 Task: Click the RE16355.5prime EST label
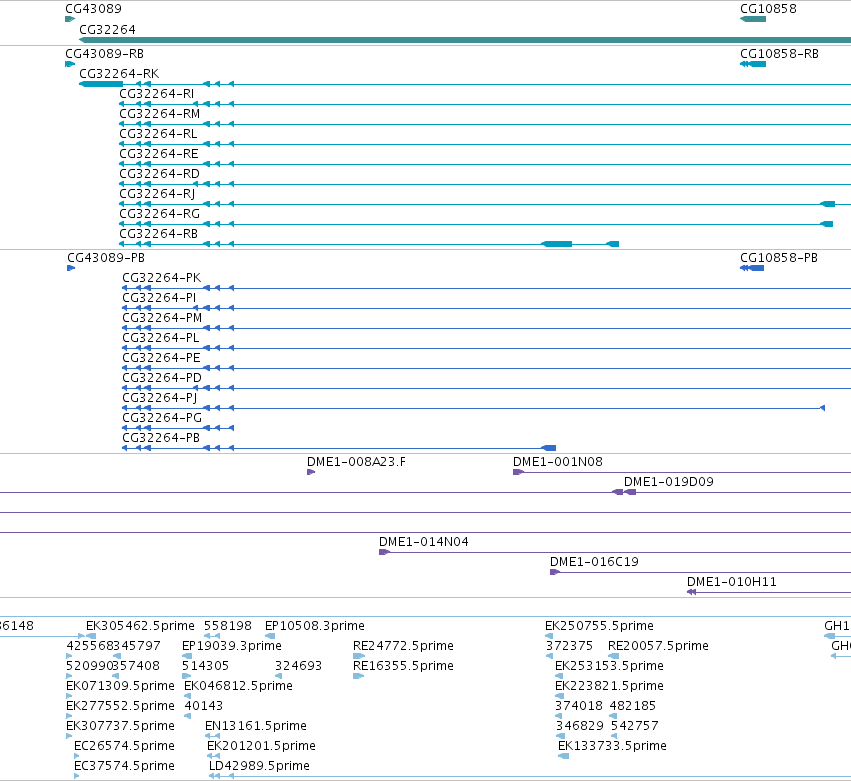403,666
